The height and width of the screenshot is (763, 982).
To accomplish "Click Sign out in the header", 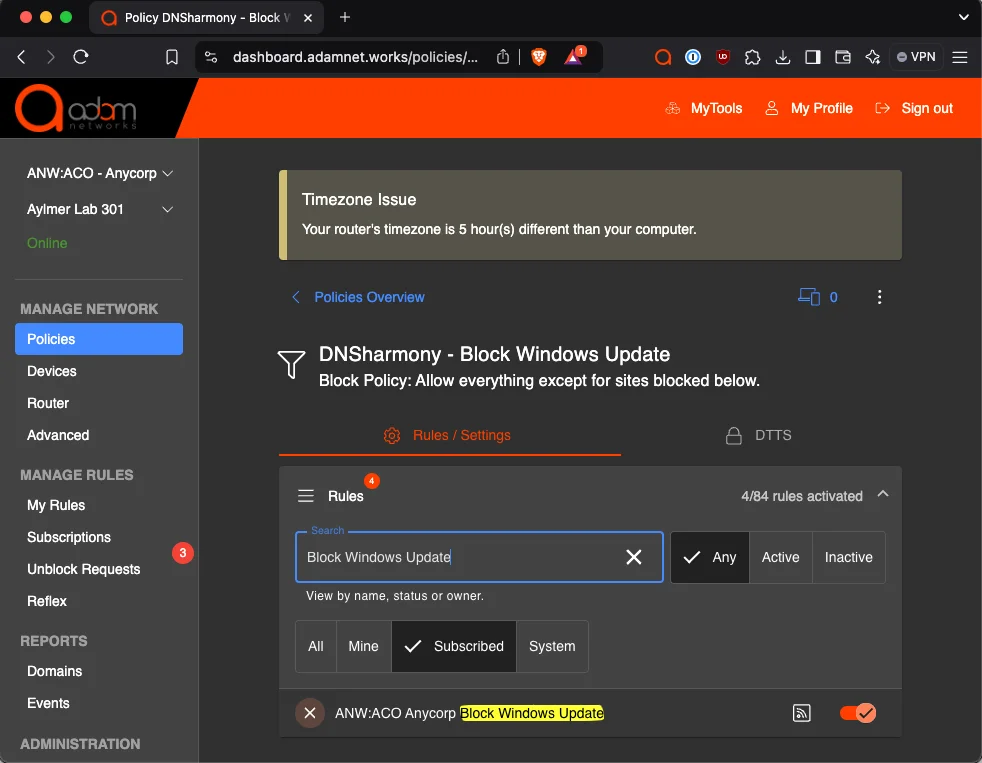I will pyautogui.click(x=914, y=108).
